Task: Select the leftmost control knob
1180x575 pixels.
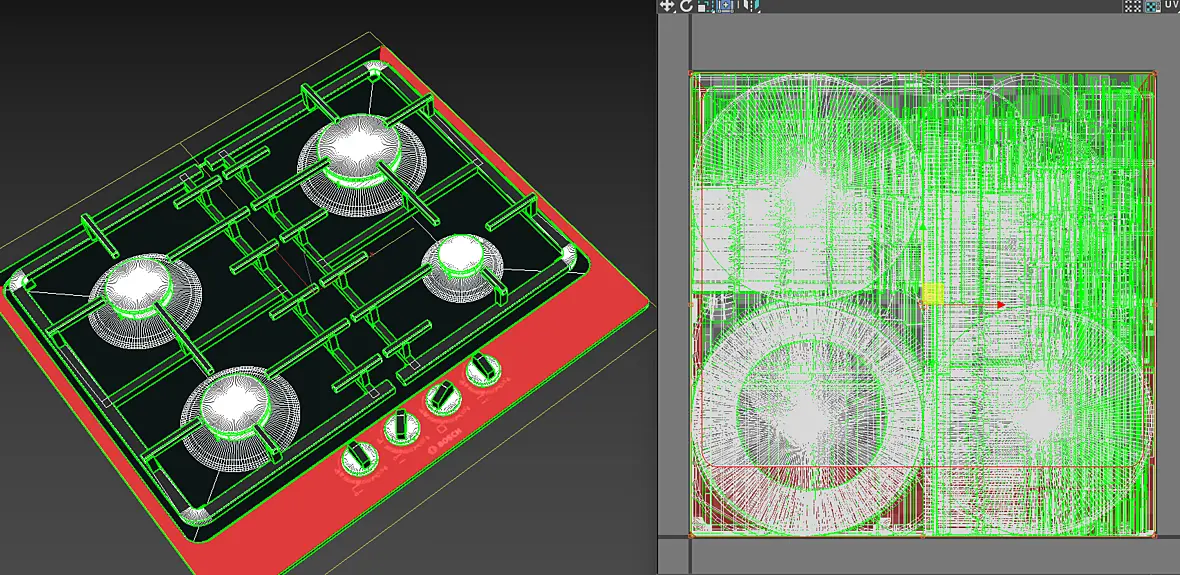Action: coord(360,458)
